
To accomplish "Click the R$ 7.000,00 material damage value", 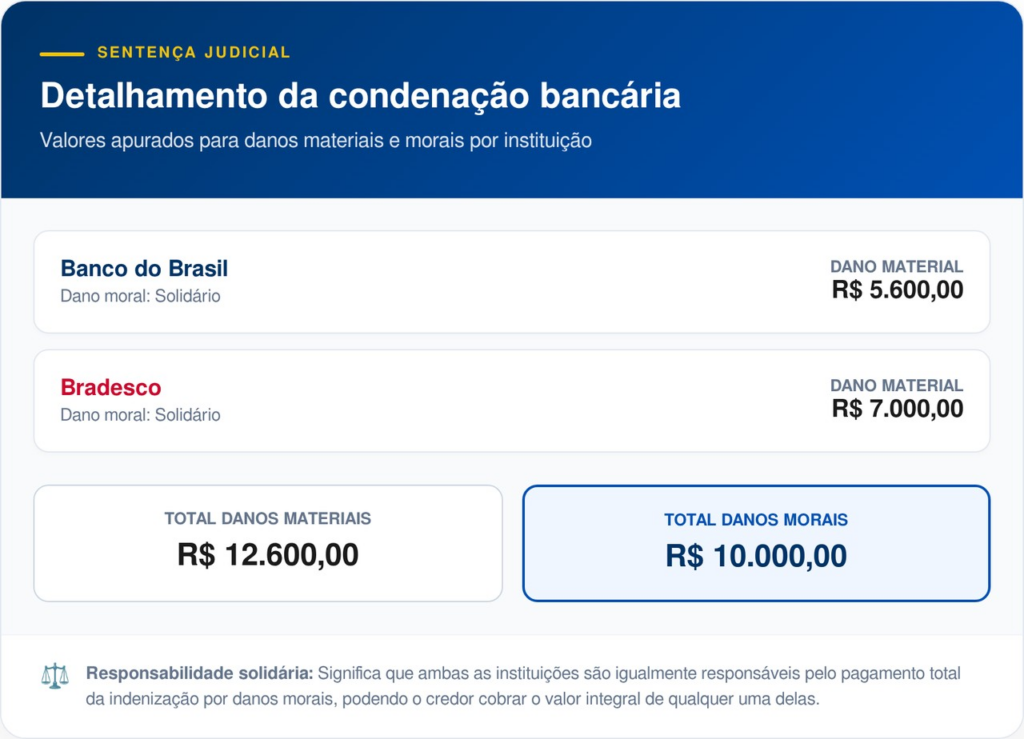I will click(x=897, y=408).
